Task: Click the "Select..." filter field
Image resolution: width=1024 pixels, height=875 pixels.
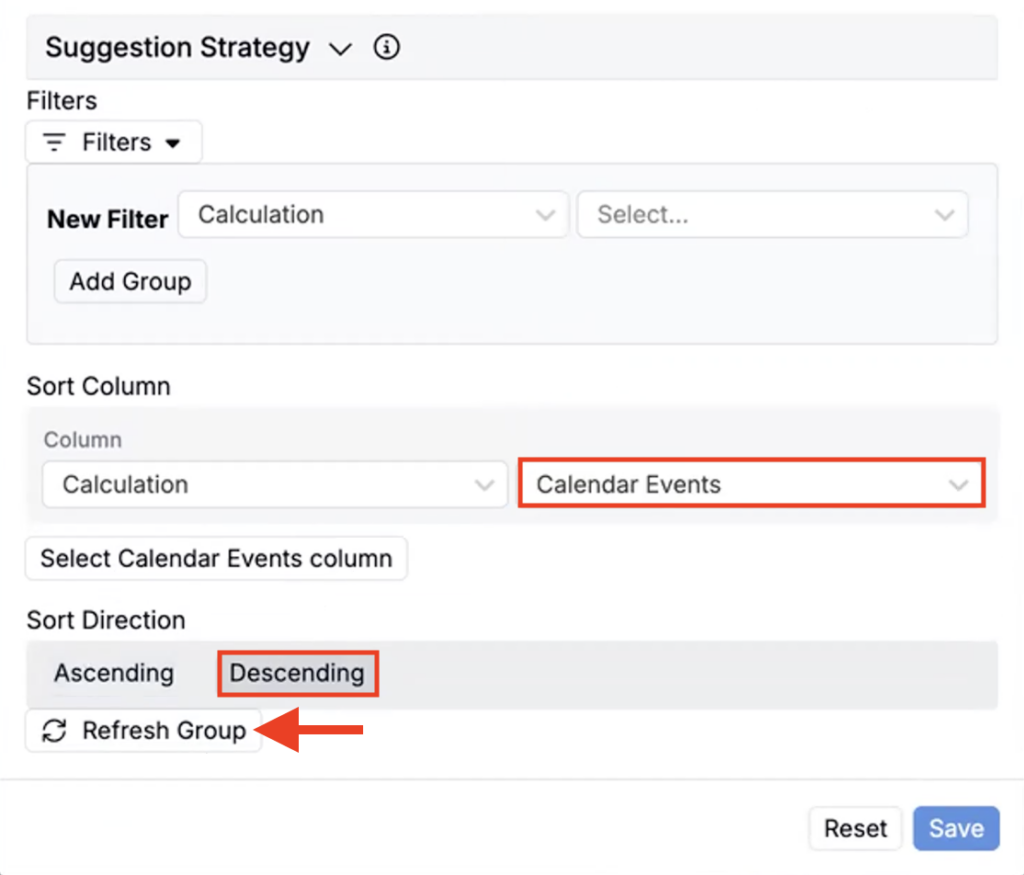Action: tap(760, 214)
